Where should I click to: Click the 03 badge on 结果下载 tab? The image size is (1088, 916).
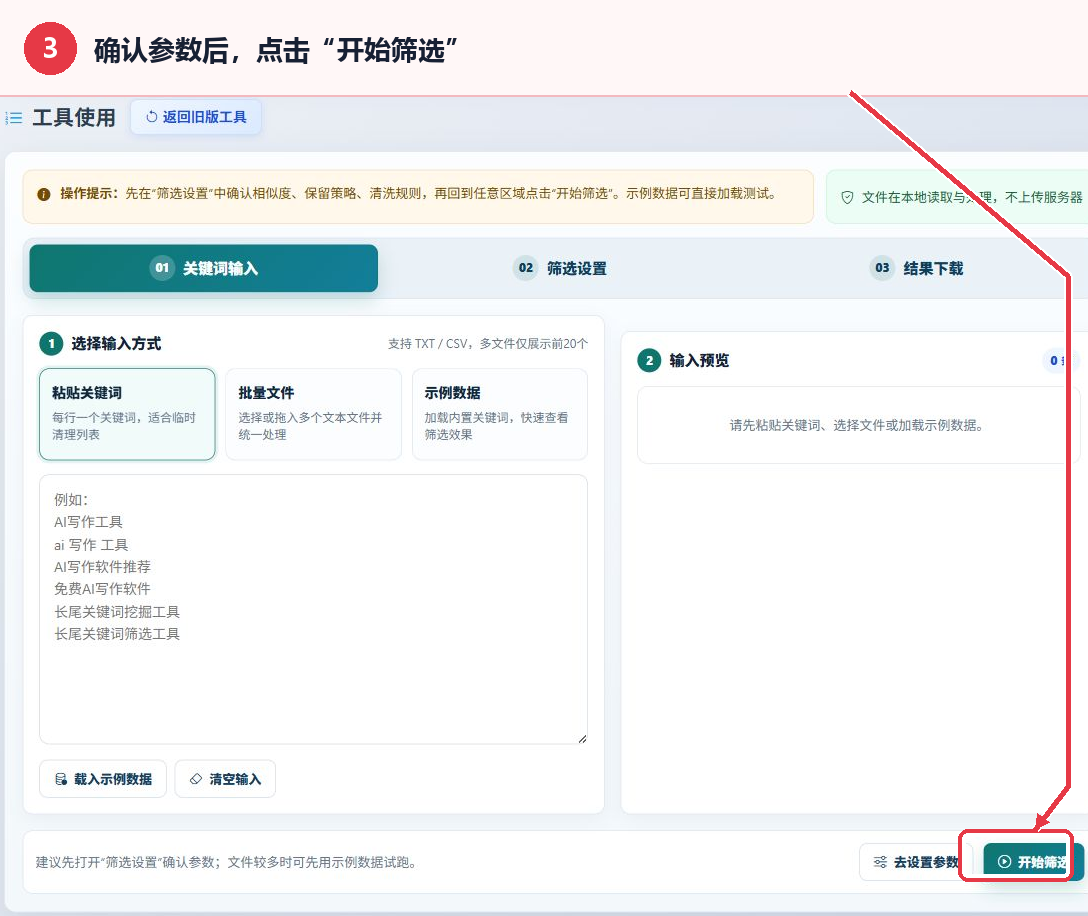click(x=882, y=268)
